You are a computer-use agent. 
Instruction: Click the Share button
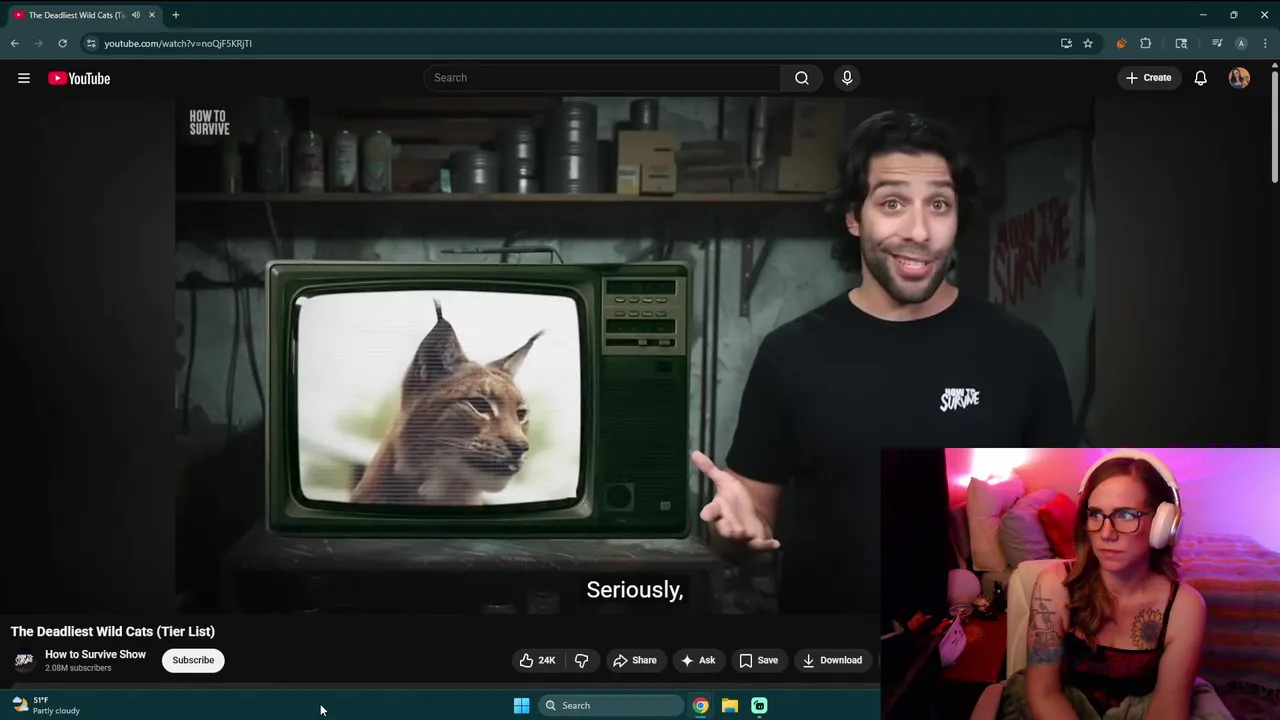pos(635,660)
